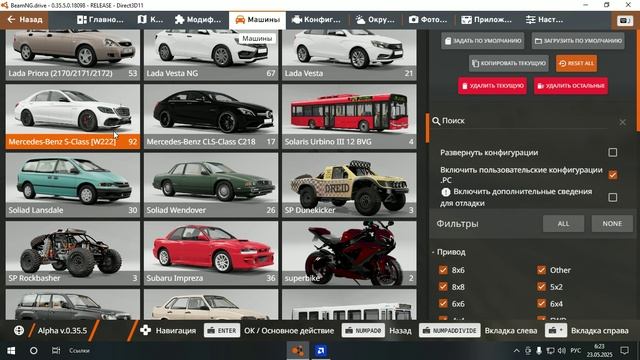
Task: Uncheck the 5x2 drive filter
Action: click(541, 287)
